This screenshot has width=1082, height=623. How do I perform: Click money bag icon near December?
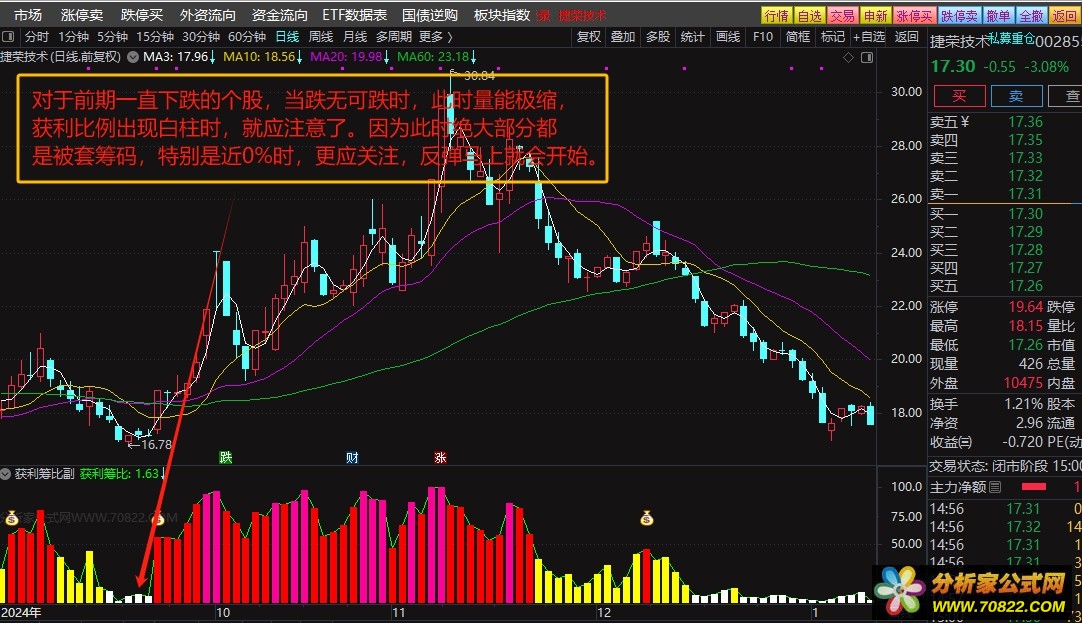tap(647, 517)
